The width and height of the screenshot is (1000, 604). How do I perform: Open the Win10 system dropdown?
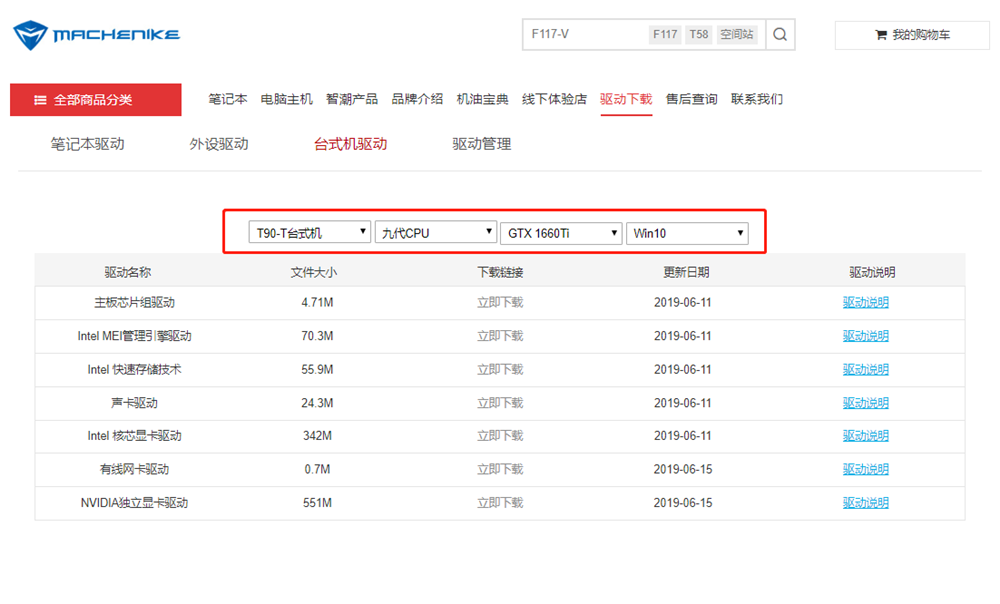pos(687,233)
